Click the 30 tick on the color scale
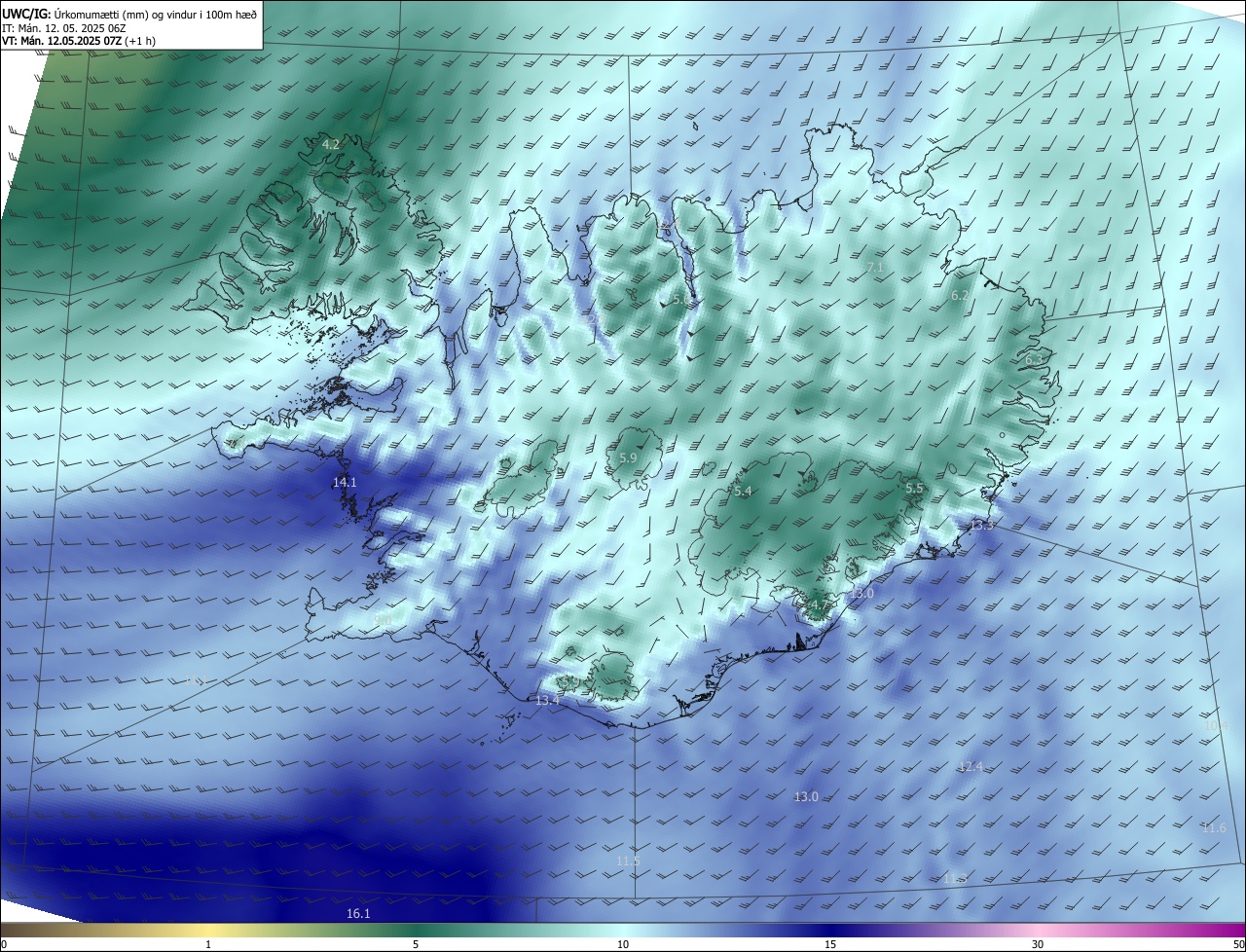The image size is (1246, 952). click(1038, 944)
